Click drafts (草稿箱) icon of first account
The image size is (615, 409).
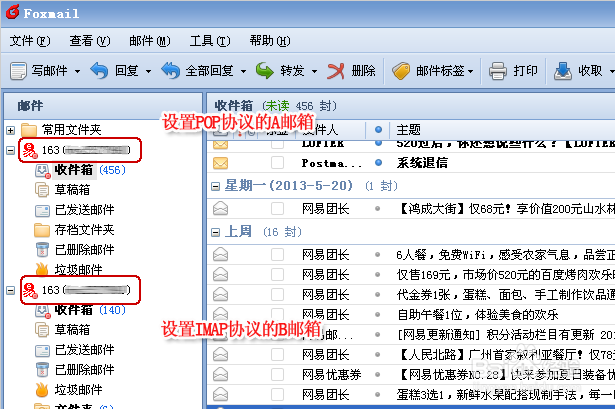pyautogui.click(x=42, y=190)
